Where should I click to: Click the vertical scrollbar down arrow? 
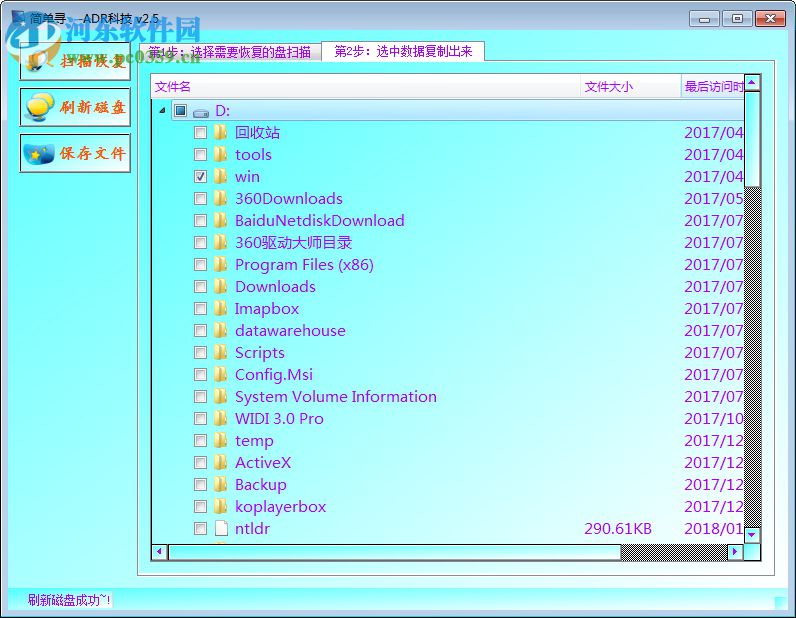click(752, 535)
